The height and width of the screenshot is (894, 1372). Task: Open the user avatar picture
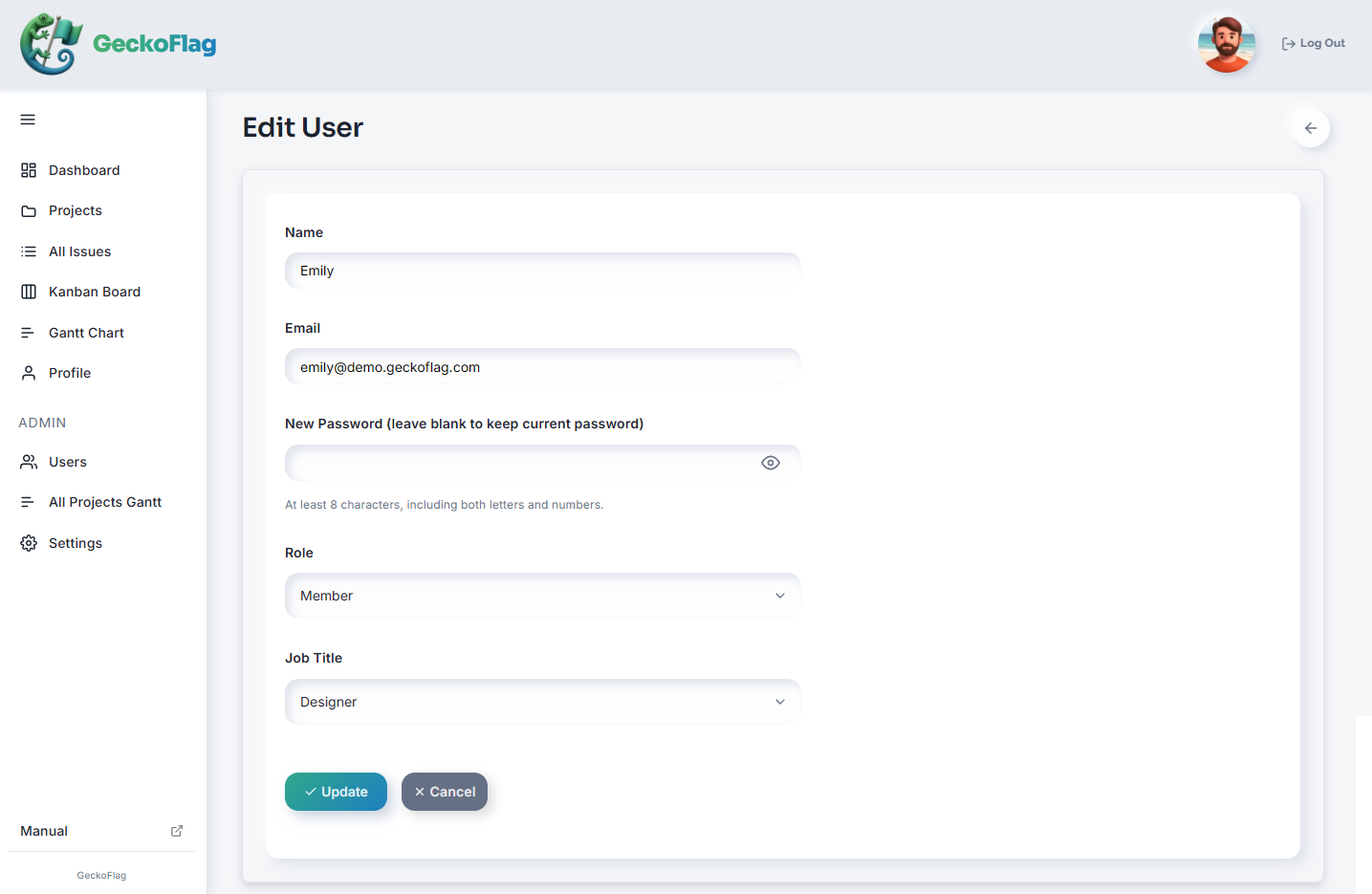[x=1226, y=44]
